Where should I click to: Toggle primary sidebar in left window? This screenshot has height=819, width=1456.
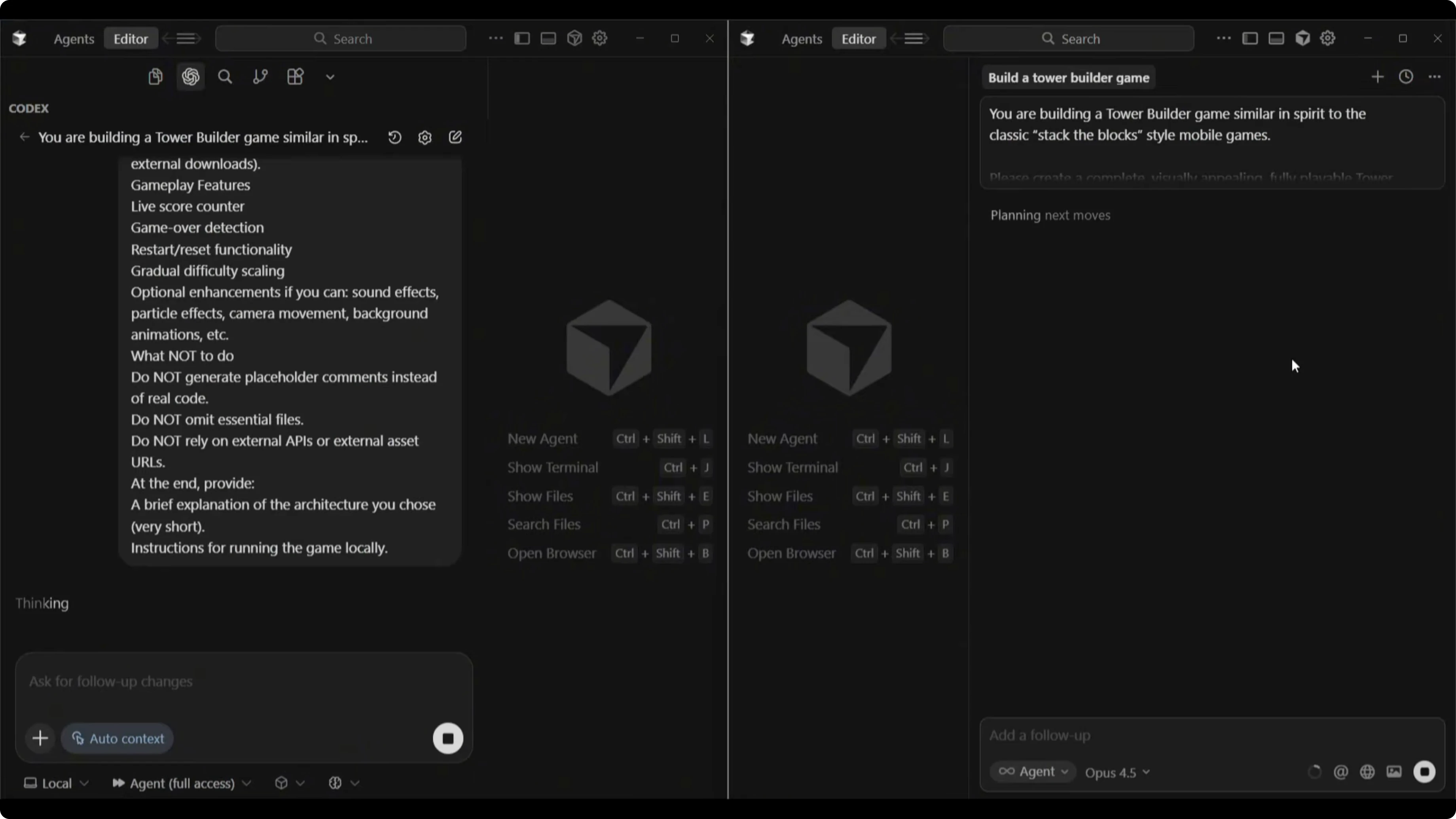[x=522, y=38]
